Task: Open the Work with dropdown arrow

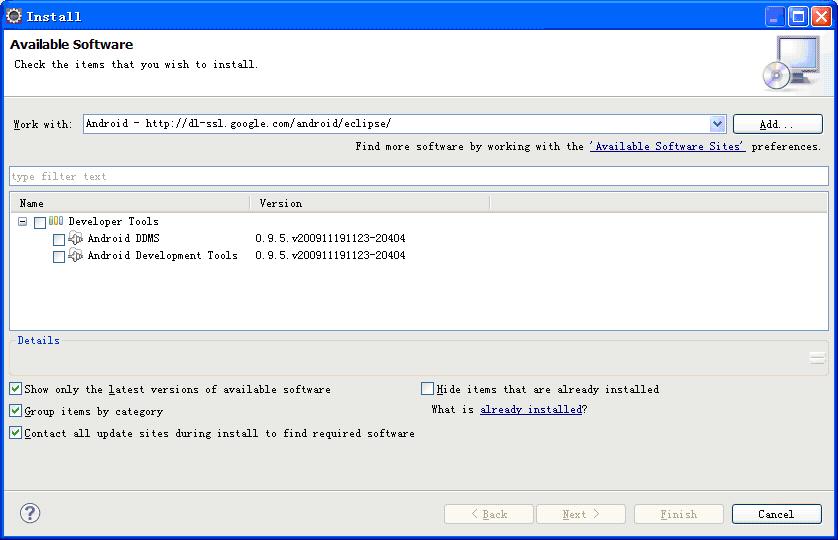Action: (717, 124)
